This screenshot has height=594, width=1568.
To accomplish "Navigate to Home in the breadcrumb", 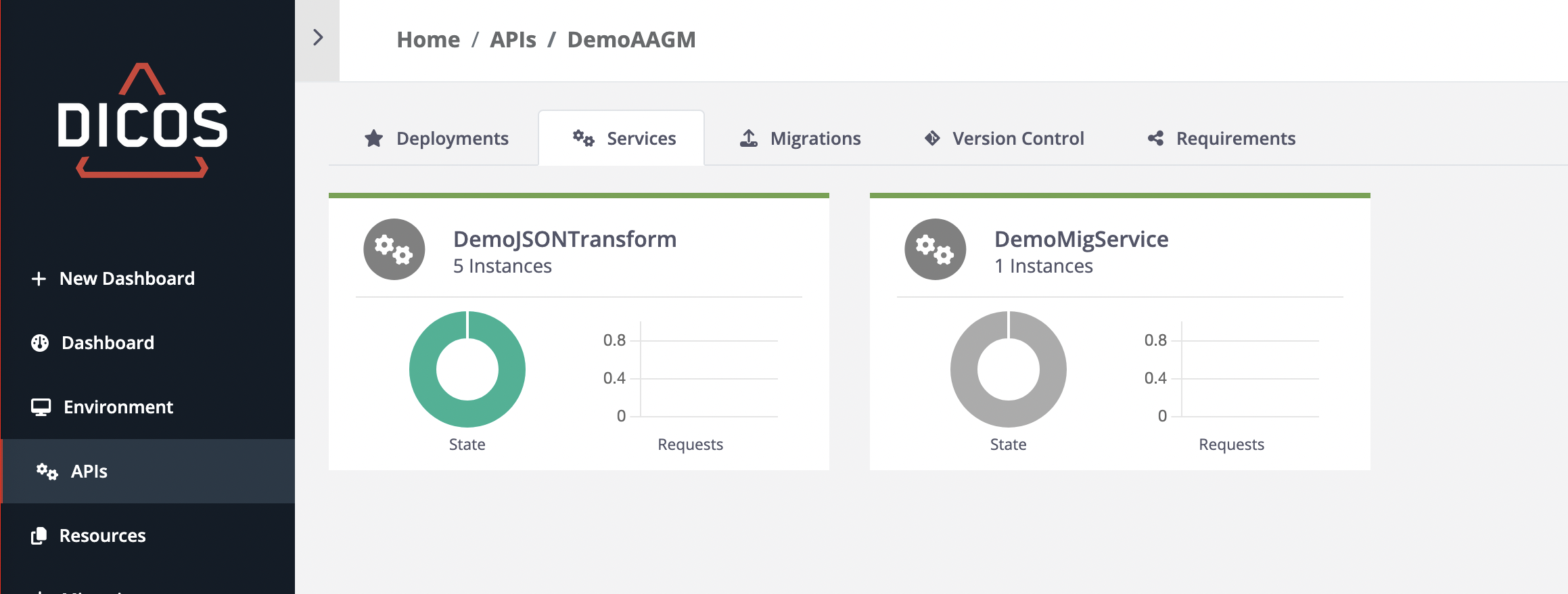I will coord(428,40).
